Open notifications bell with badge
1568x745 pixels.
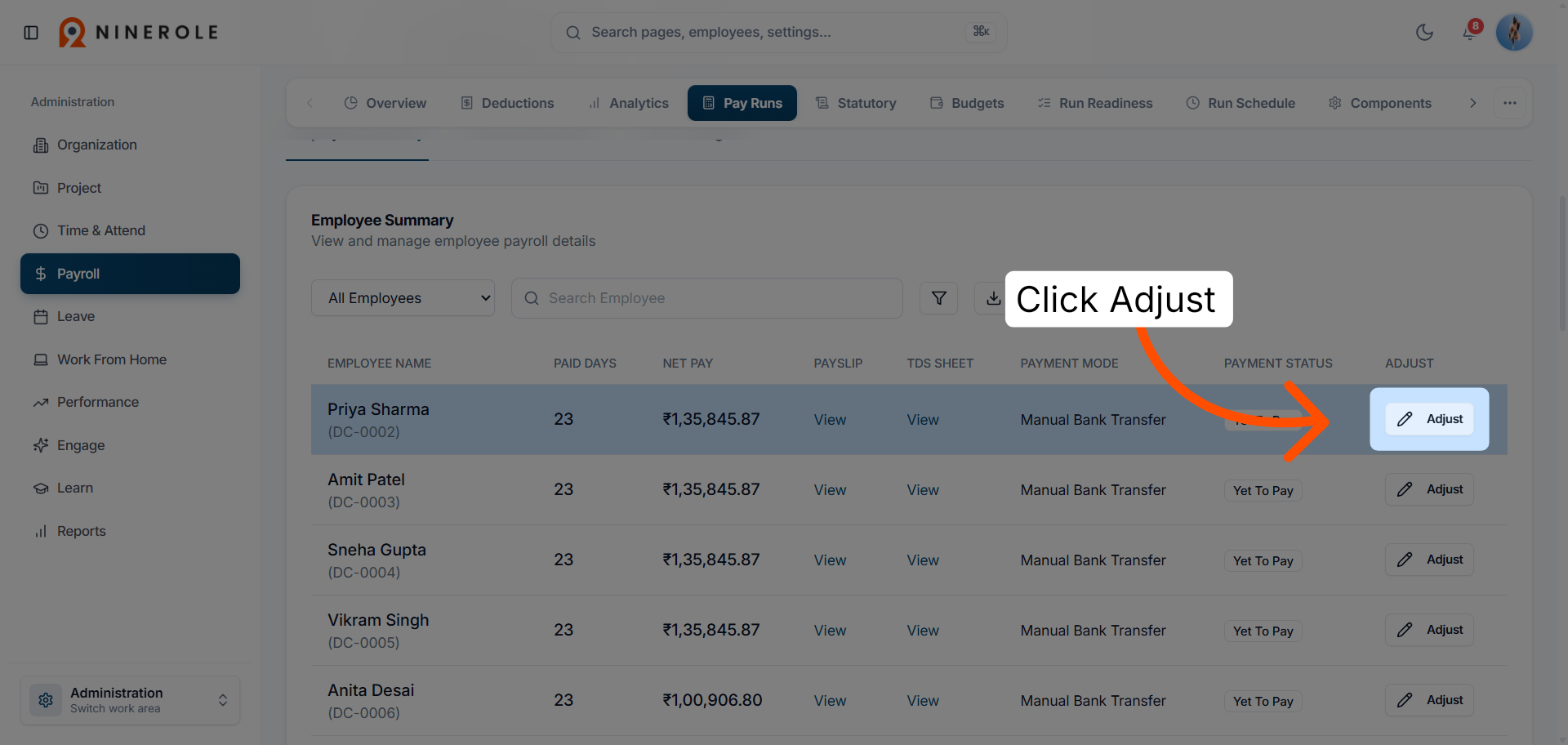click(x=1470, y=32)
